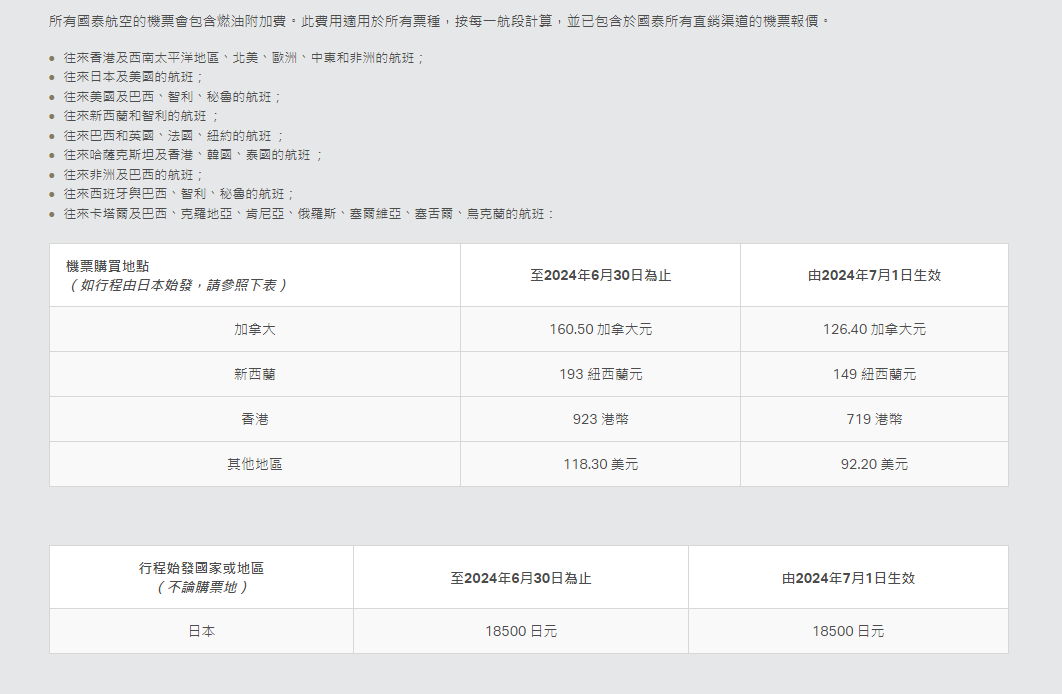1062x694 pixels.
Task: Click the 923 港幣 cell
Action: [x=600, y=419]
